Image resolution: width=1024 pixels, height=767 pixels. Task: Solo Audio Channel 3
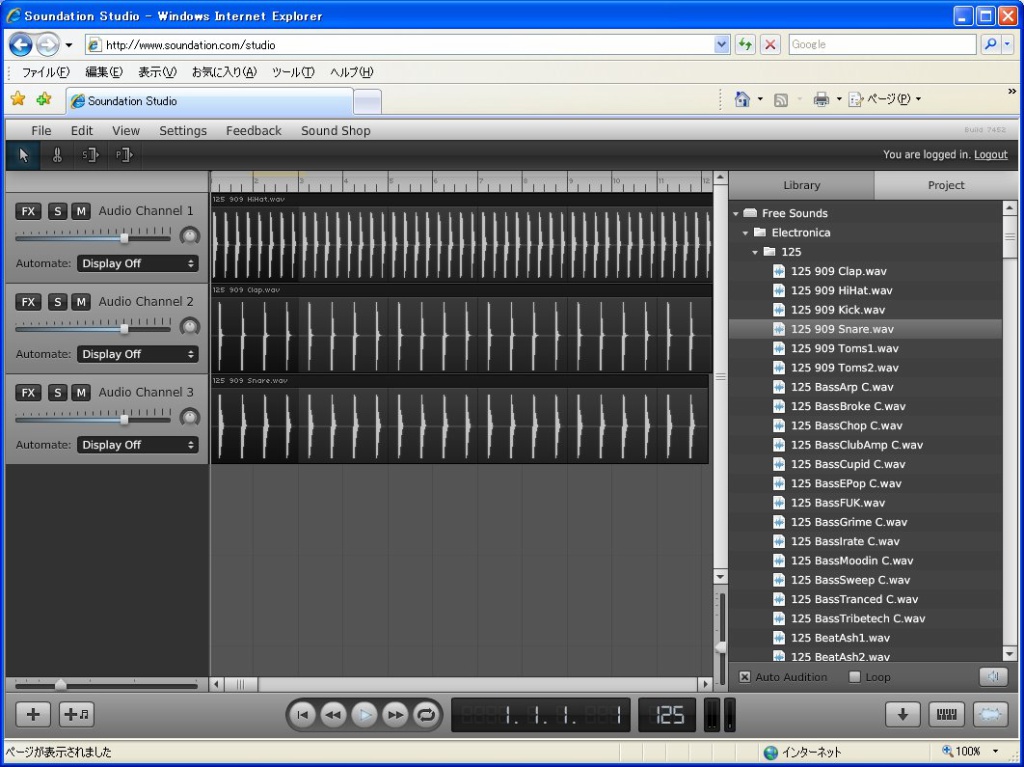[x=57, y=393]
